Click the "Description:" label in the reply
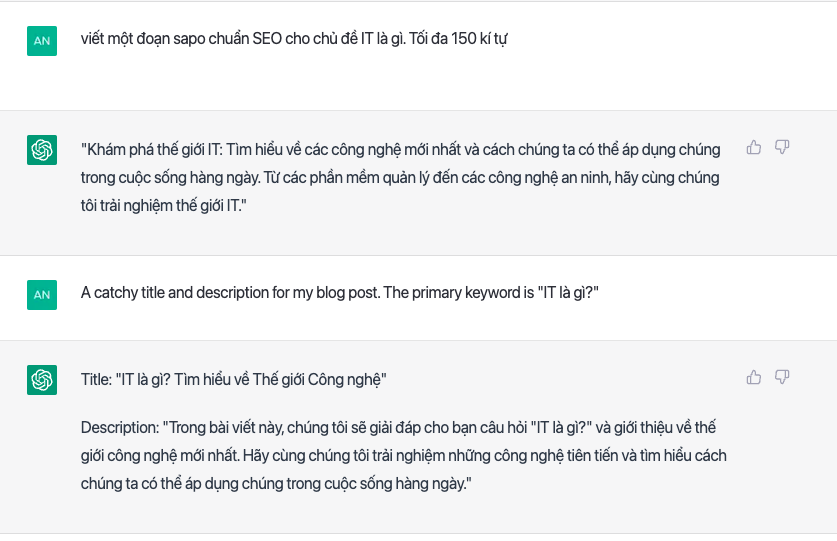Viewport: 837px width, 541px height. pyautogui.click(x=119, y=428)
